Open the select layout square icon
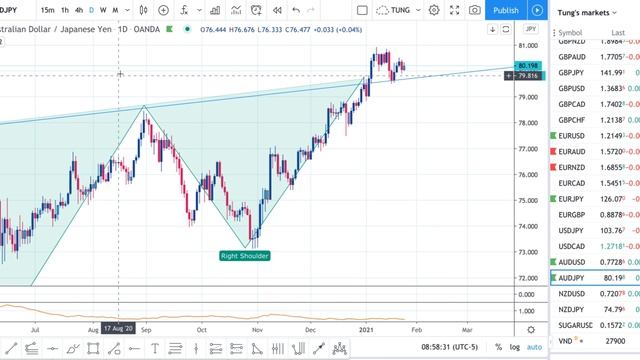Viewport: 640px width, 360px height. click(362, 10)
